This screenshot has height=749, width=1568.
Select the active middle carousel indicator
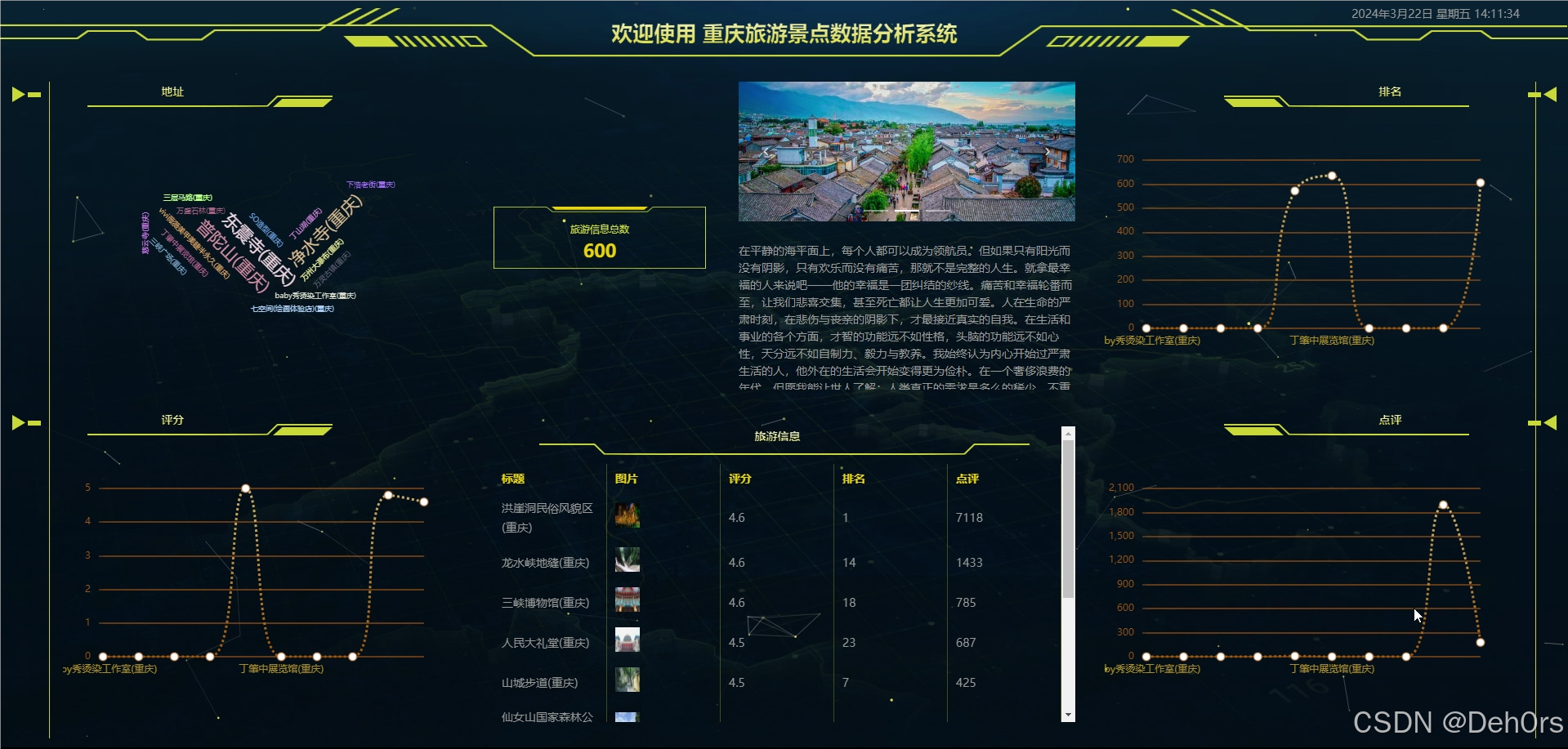coord(907,211)
